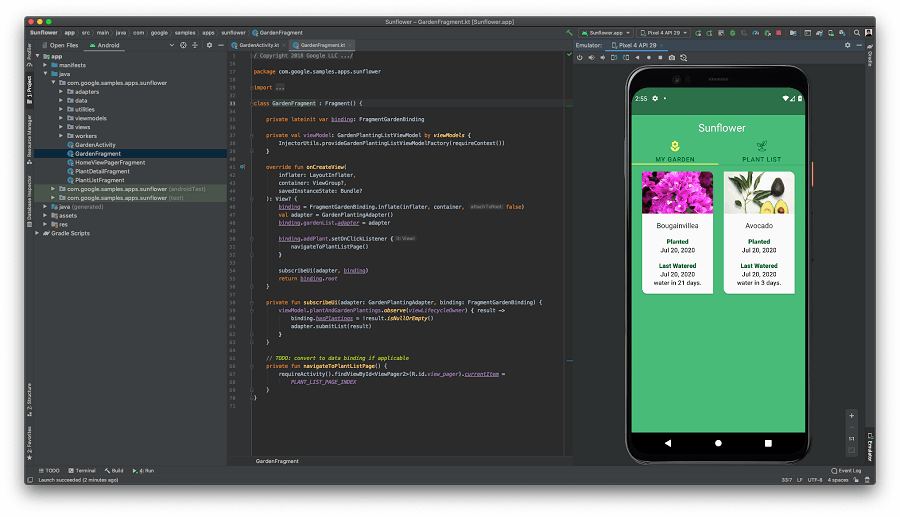
Task: Click the phone's recent apps square
Action: [x=768, y=443]
